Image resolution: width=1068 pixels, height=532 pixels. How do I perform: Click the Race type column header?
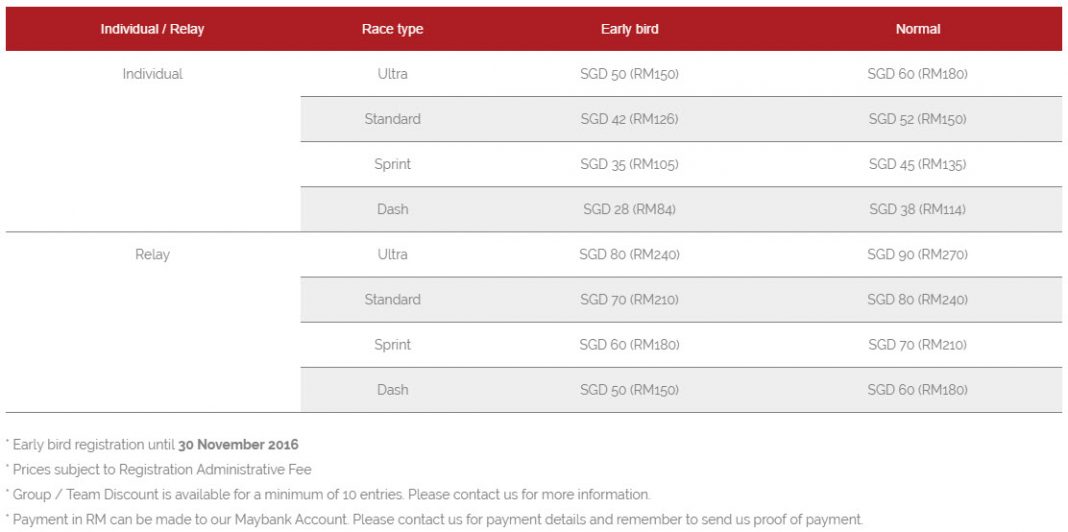(x=392, y=29)
